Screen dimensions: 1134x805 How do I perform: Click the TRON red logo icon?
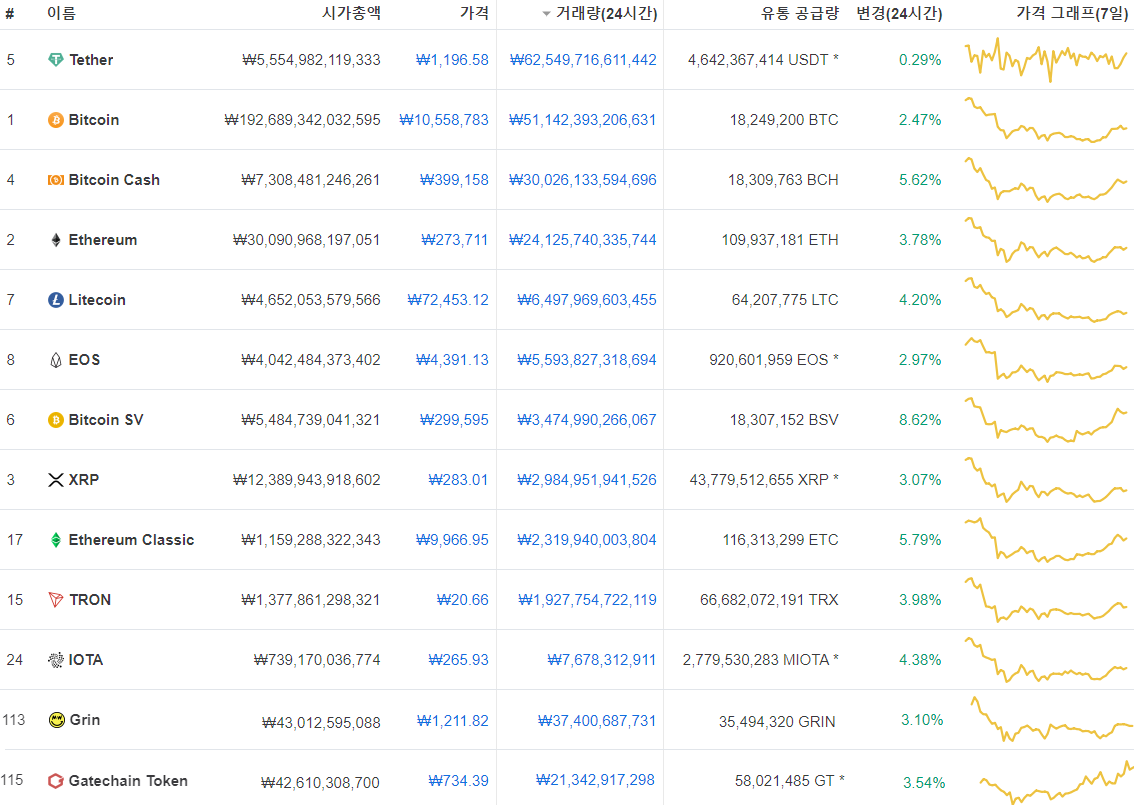(x=56, y=600)
